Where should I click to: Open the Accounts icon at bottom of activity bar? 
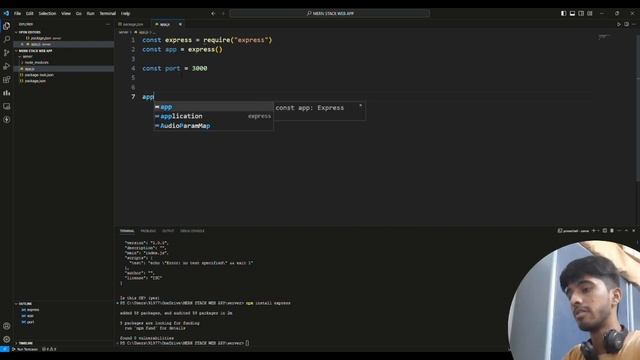[7, 326]
